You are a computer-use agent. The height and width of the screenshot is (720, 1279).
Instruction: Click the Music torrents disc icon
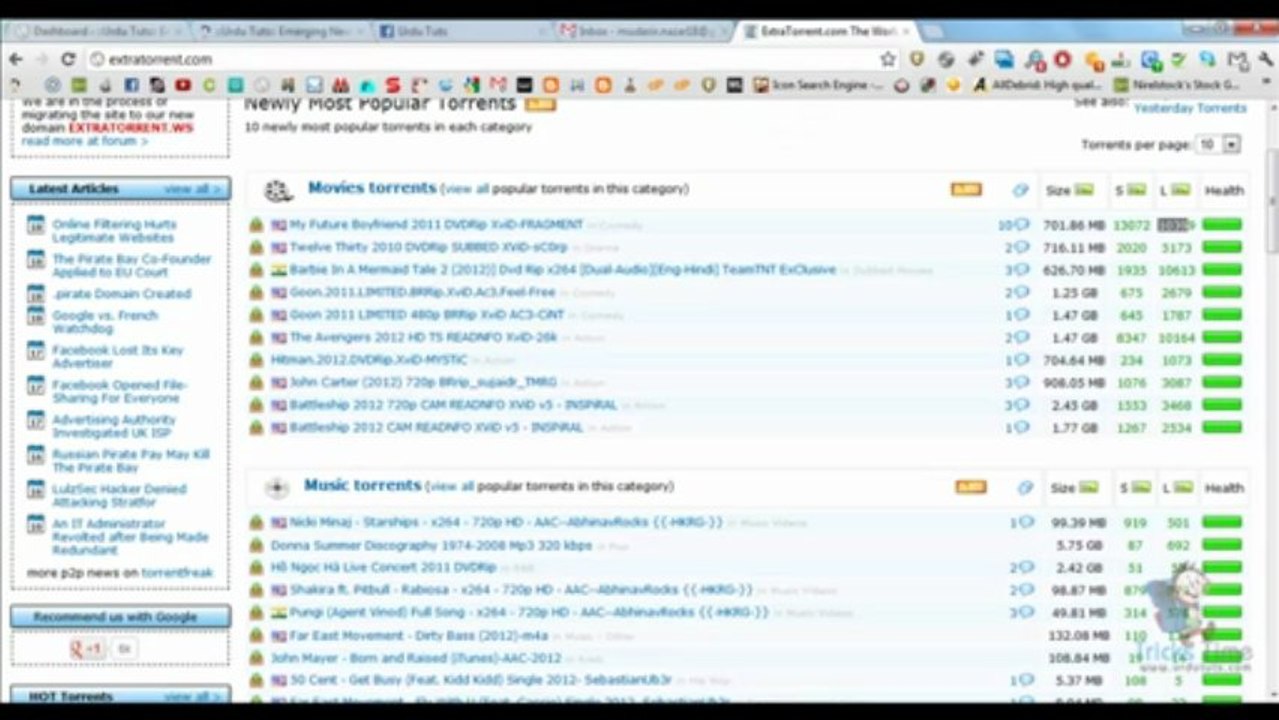277,488
